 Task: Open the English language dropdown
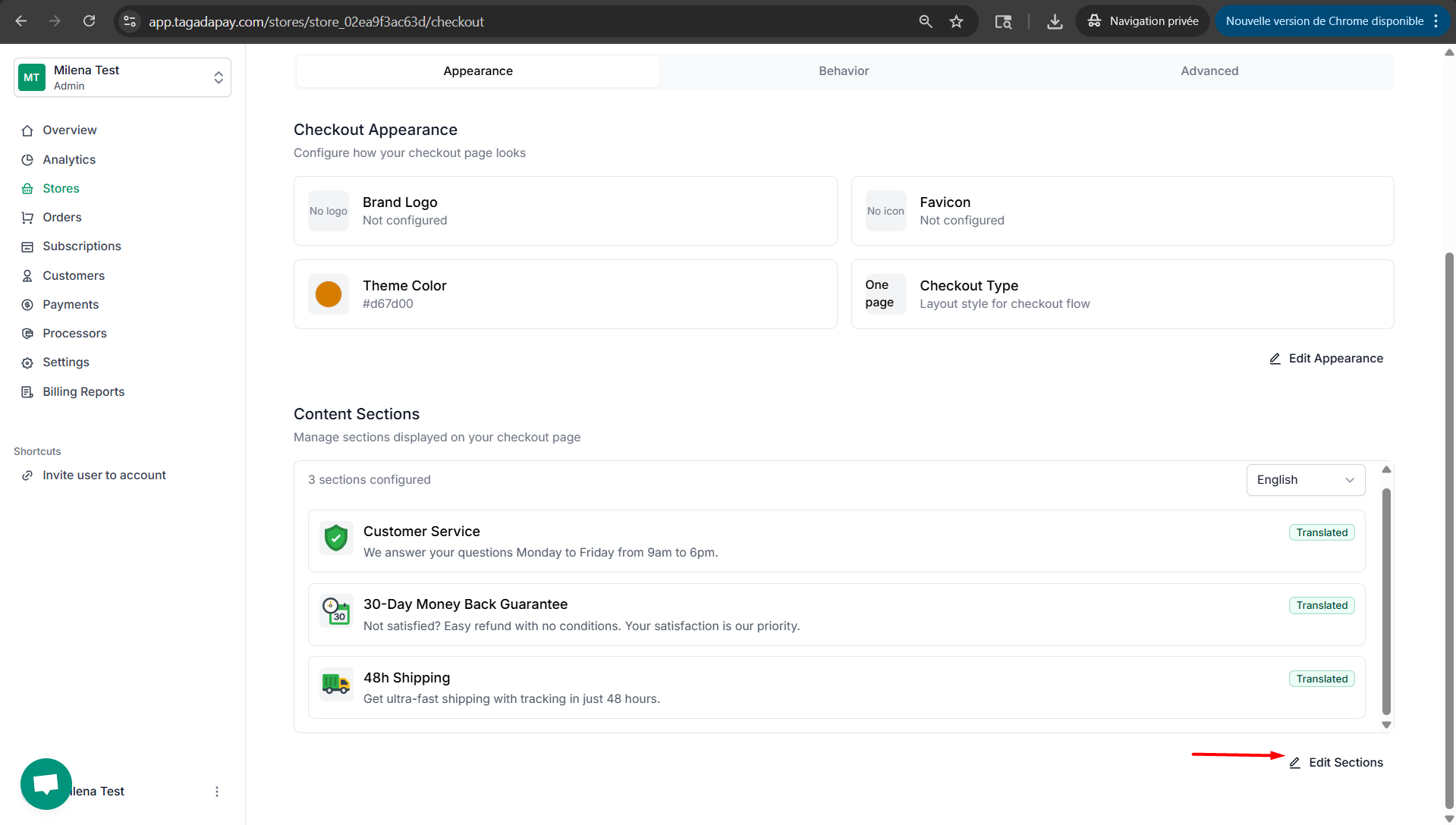(x=1305, y=480)
